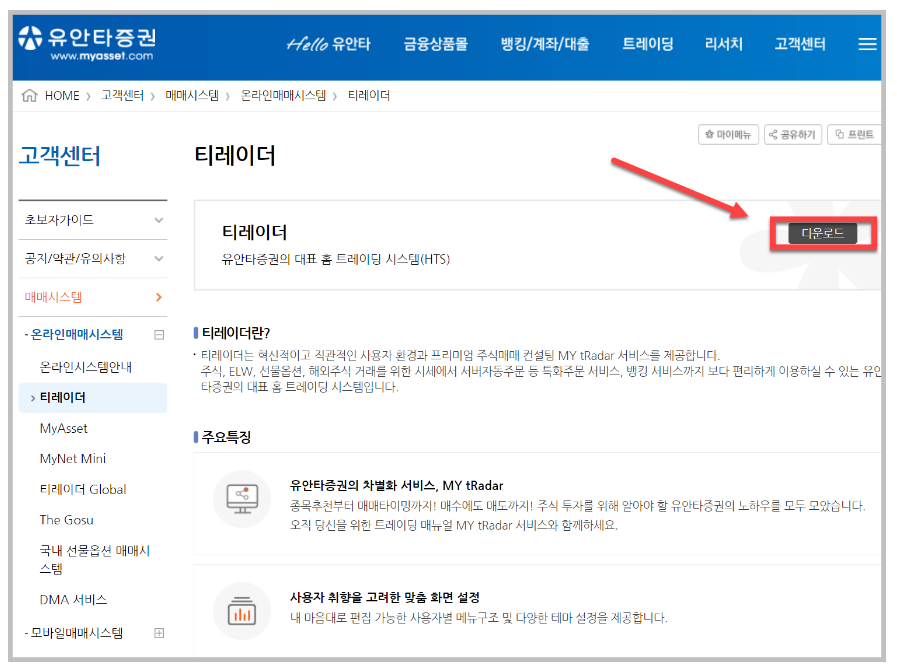Click 온라인매매시스템 in breadcrumb
This screenshot has width=897, height=669.
click(283, 96)
